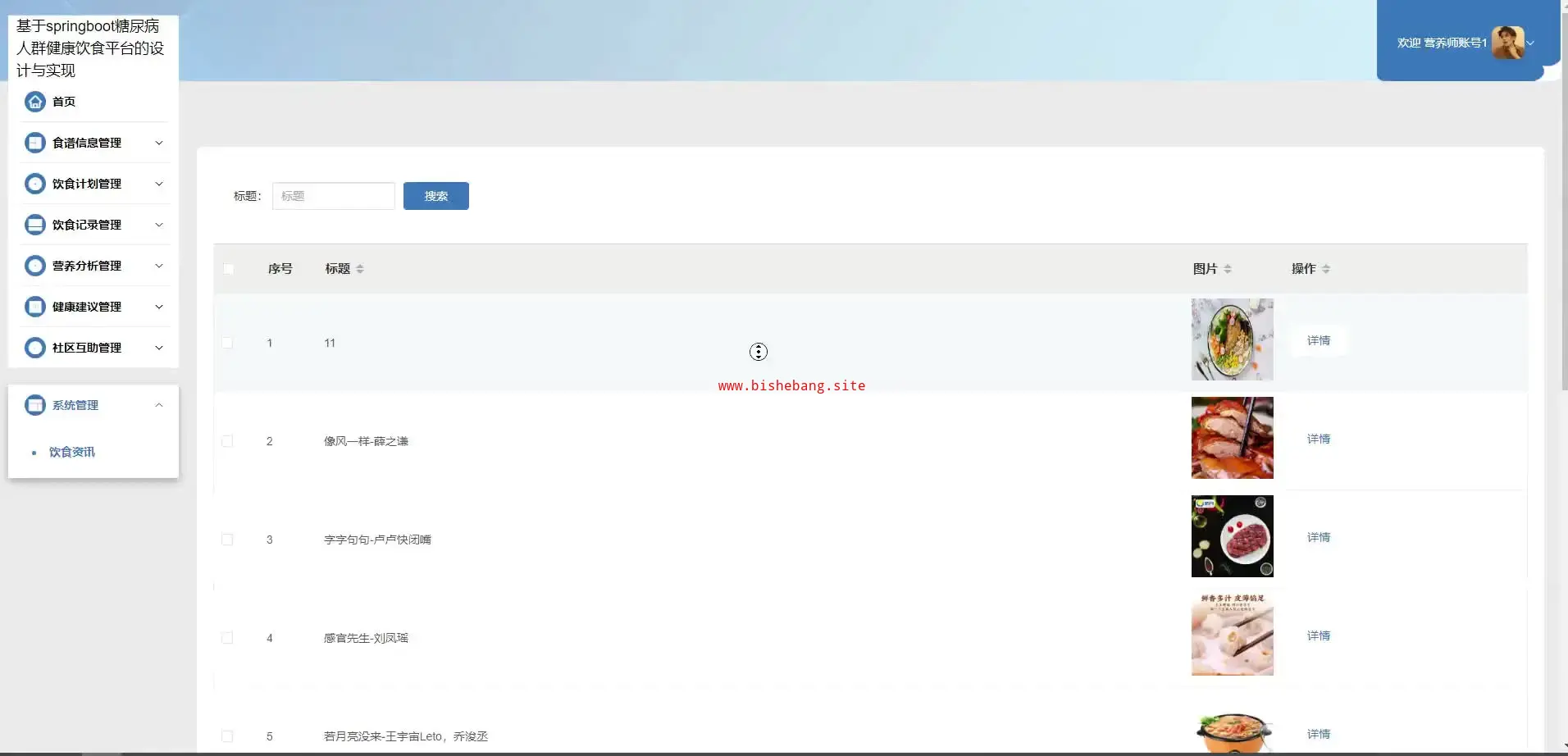Open 详情 for 感官先生-刘凤瑶
Viewport: 1568px width, 756px height.
pos(1319,635)
